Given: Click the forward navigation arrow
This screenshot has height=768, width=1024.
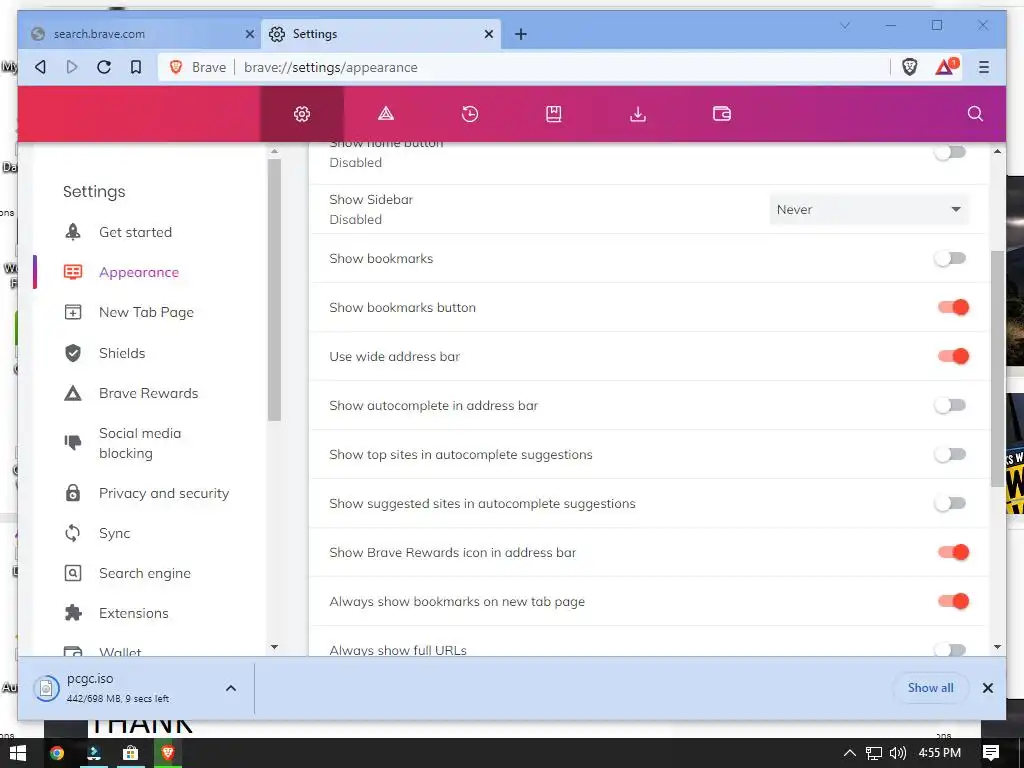Looking at the screenshot, I should click(x=72, y=67).
